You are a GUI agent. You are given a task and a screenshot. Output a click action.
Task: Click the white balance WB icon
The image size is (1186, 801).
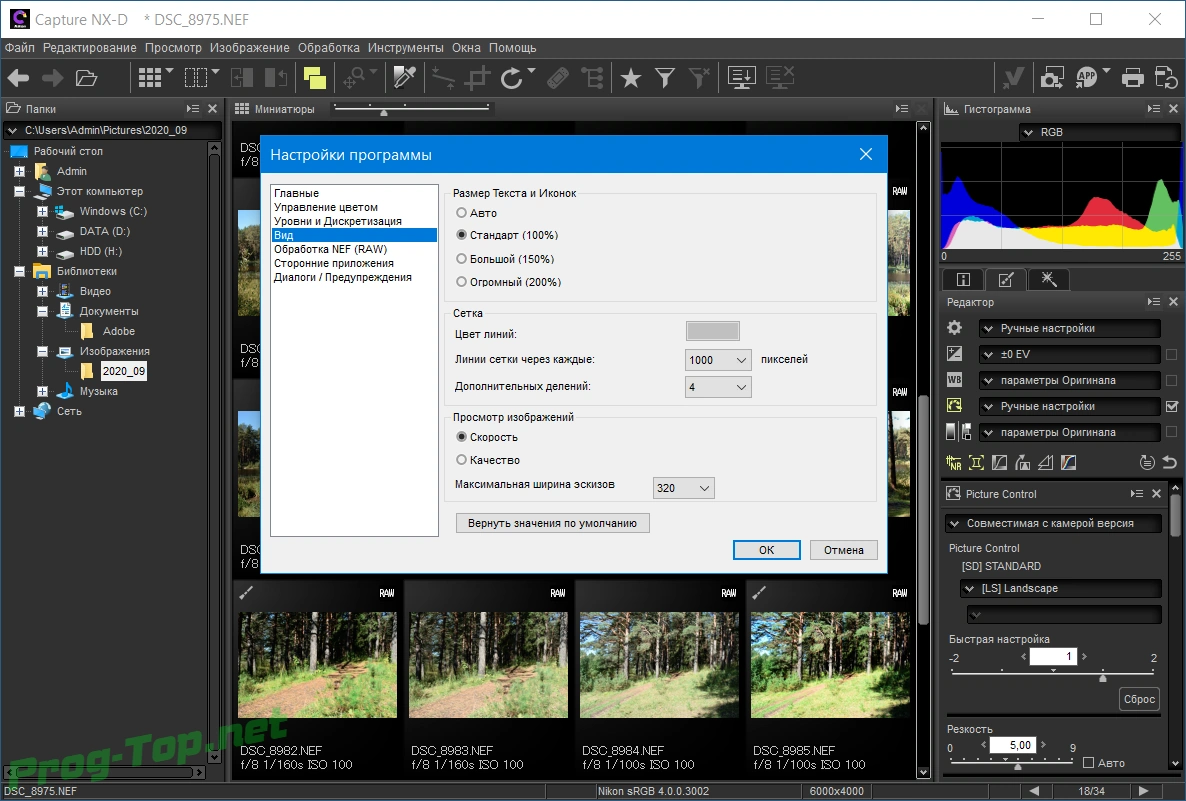[x=955, y=380]
